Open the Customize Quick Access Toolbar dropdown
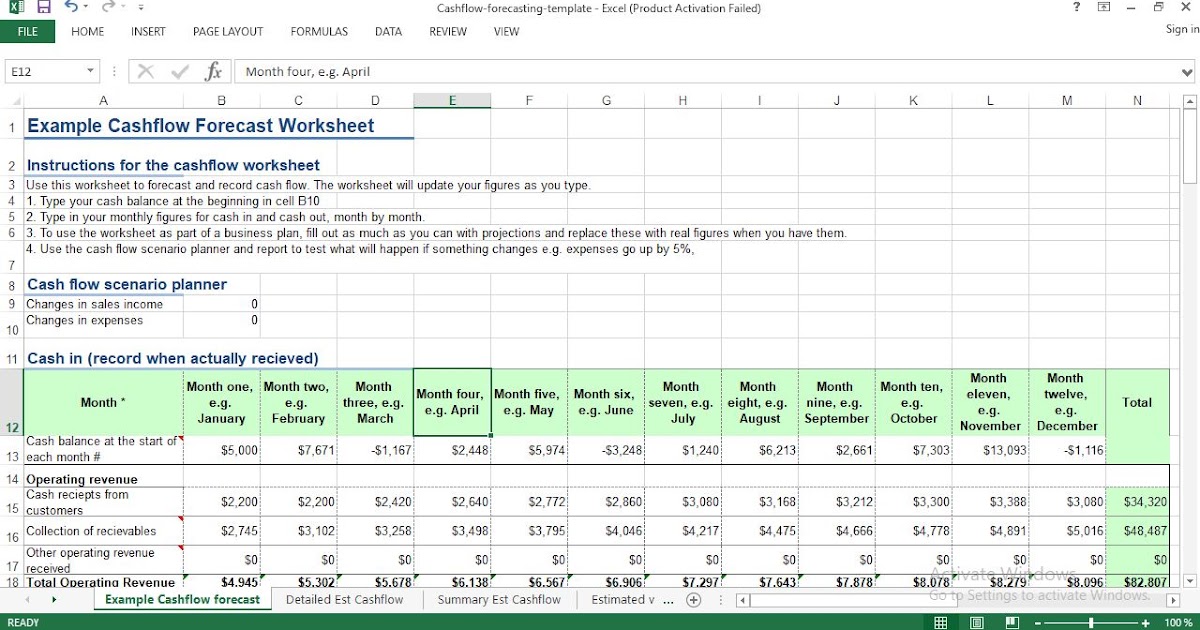Image resolution: width=1200 pixels, height=630 pixels. coord(141,8)
